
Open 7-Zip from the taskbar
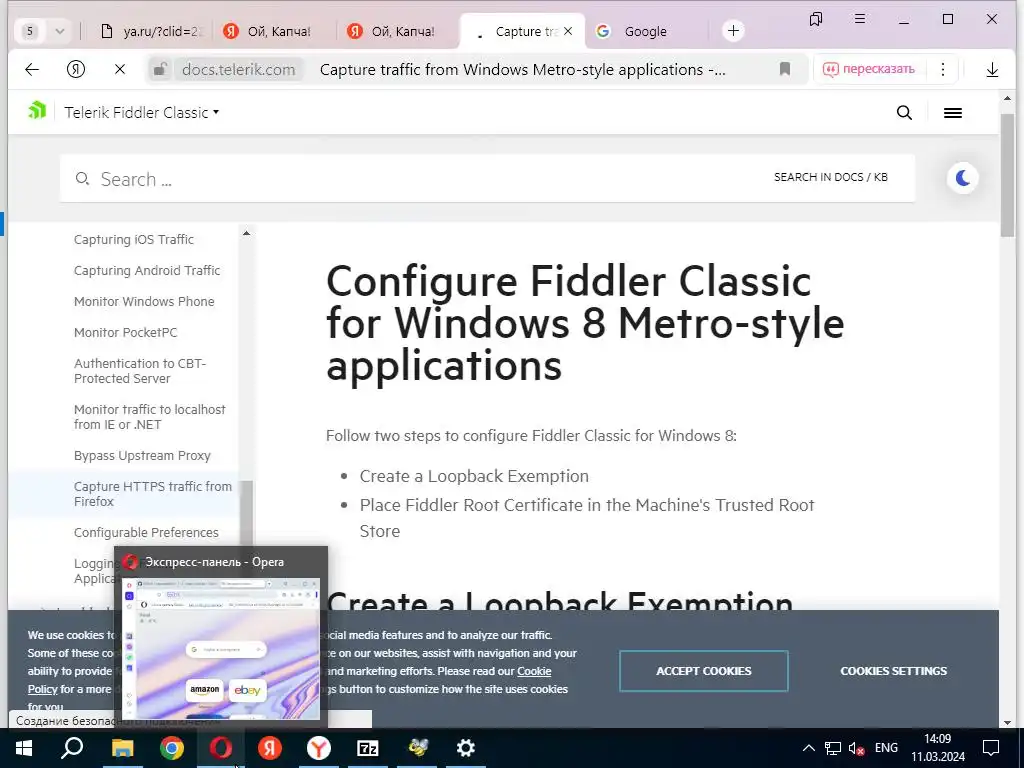click(x=368, y=748)
